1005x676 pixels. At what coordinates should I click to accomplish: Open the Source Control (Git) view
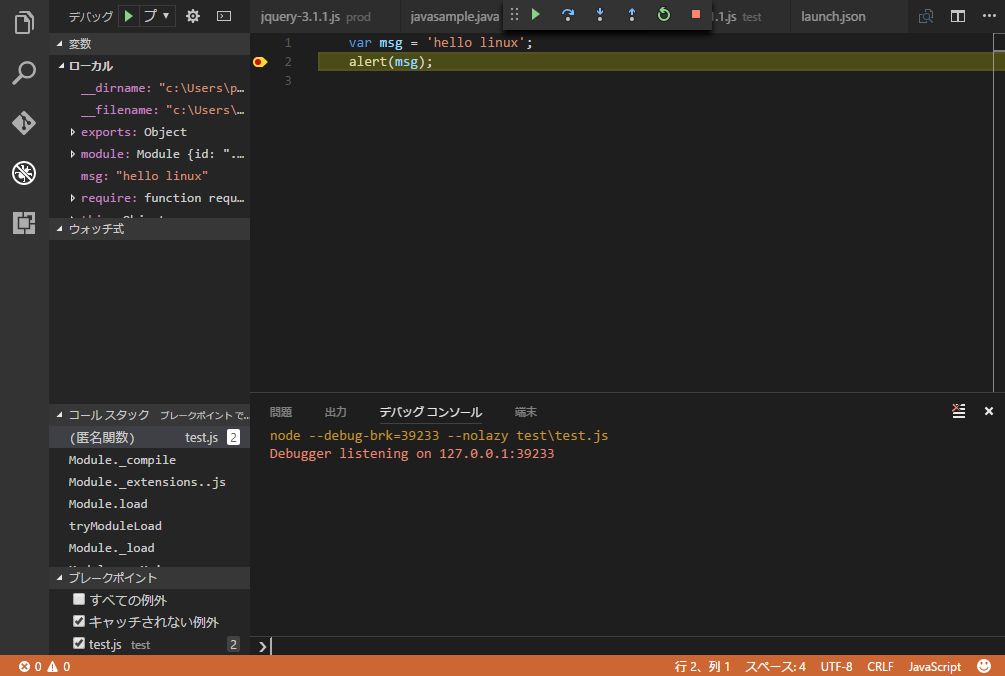pyautogui.click(x=24, y=123)
